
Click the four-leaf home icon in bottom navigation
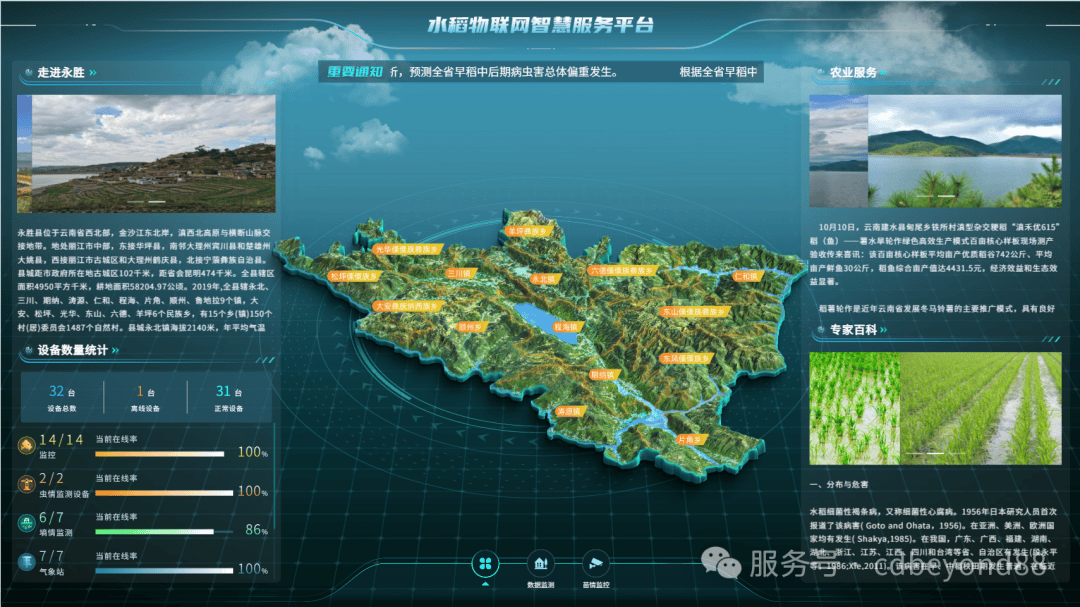pos(486,563)
